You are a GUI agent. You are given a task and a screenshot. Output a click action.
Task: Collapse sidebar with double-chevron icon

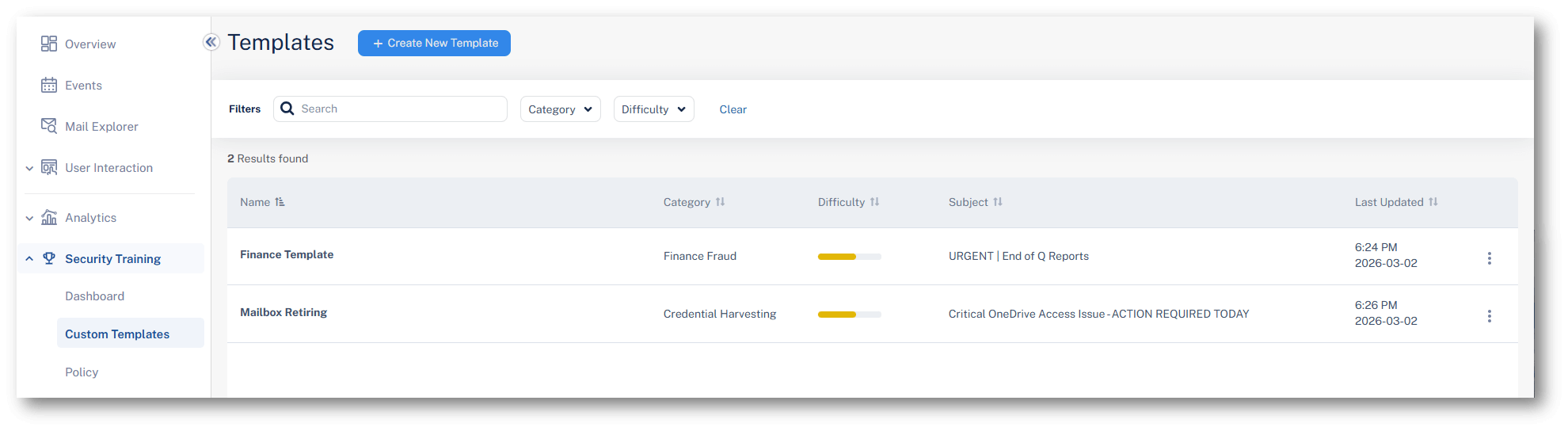click(x=211, y=42)
